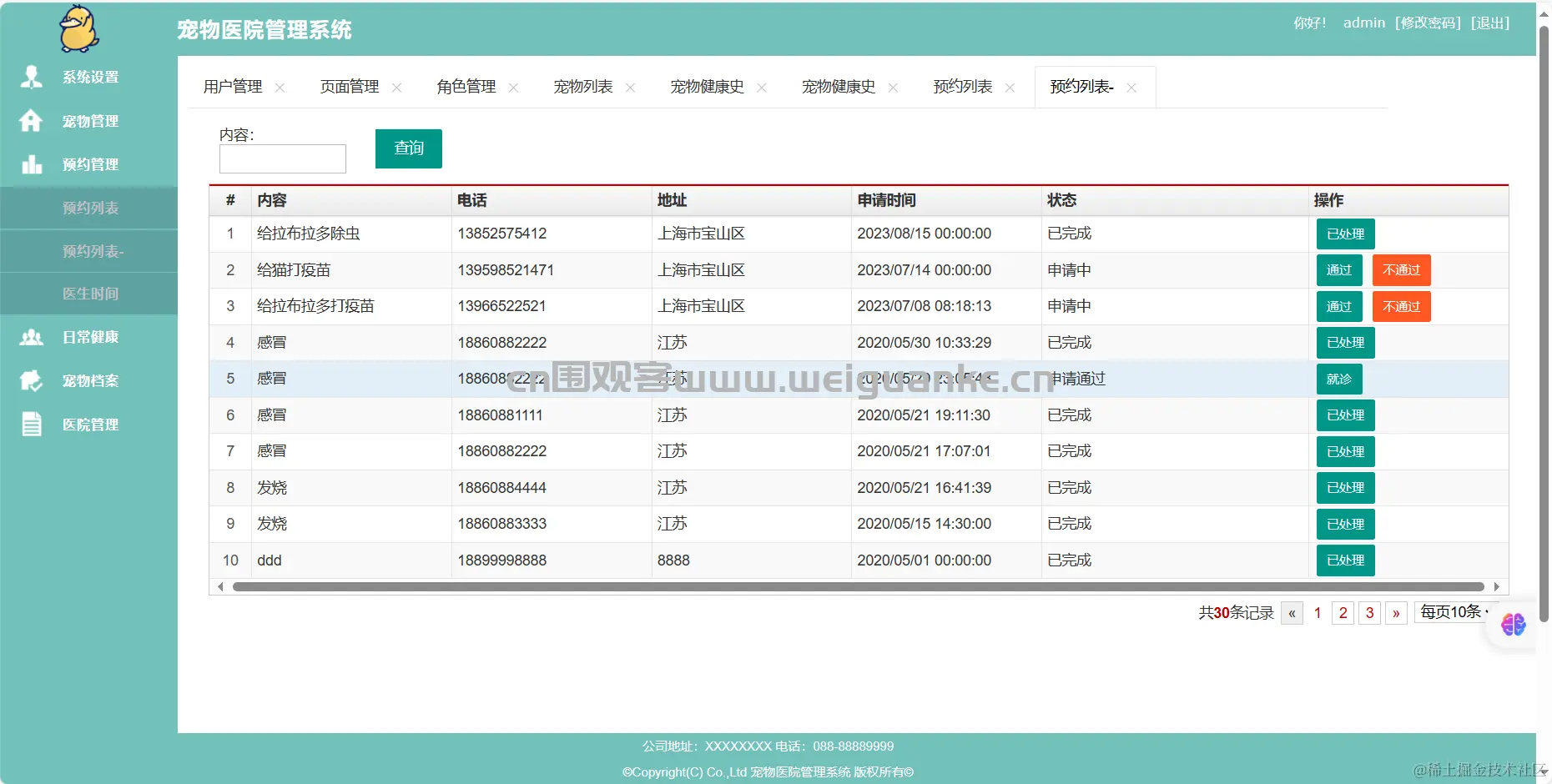Viewport: 1552px width, 784px height.
Task: Click 已处理 for 18860881111 row
Action: point(1346,415)
